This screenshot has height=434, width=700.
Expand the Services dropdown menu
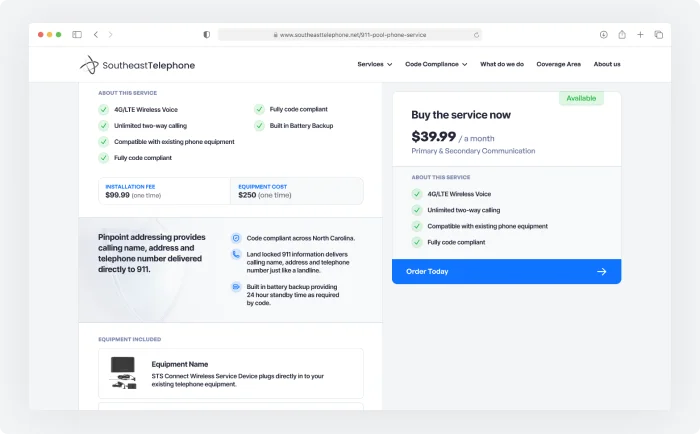pyautogui.click(x=375, y=64)
